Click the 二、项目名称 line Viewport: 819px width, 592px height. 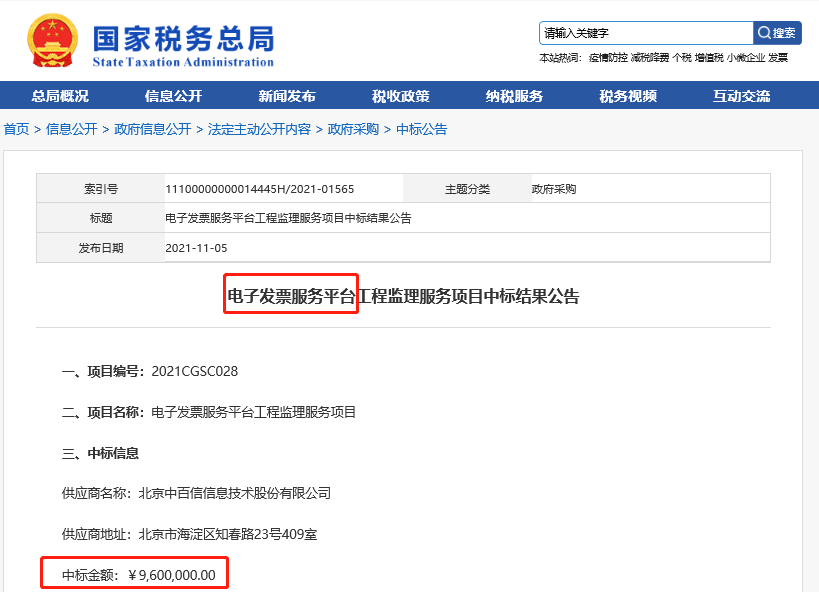[x=209, y=412]
